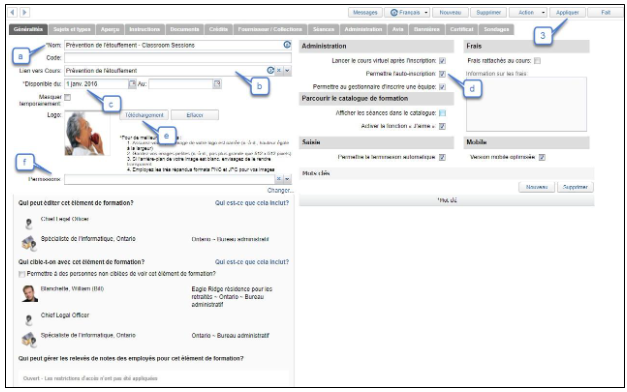
Task: Click the course logo image of woman eating apple
Action: pos(88,134)
